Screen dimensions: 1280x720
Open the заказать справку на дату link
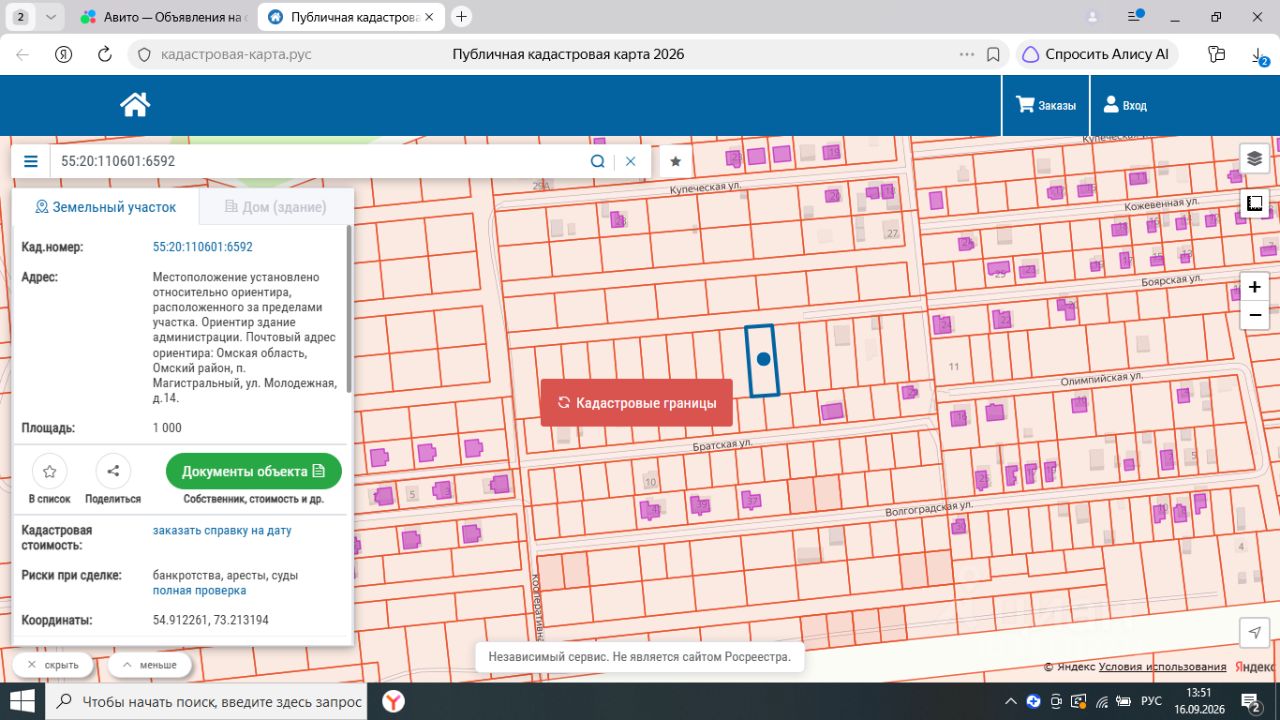pos(222,530)
